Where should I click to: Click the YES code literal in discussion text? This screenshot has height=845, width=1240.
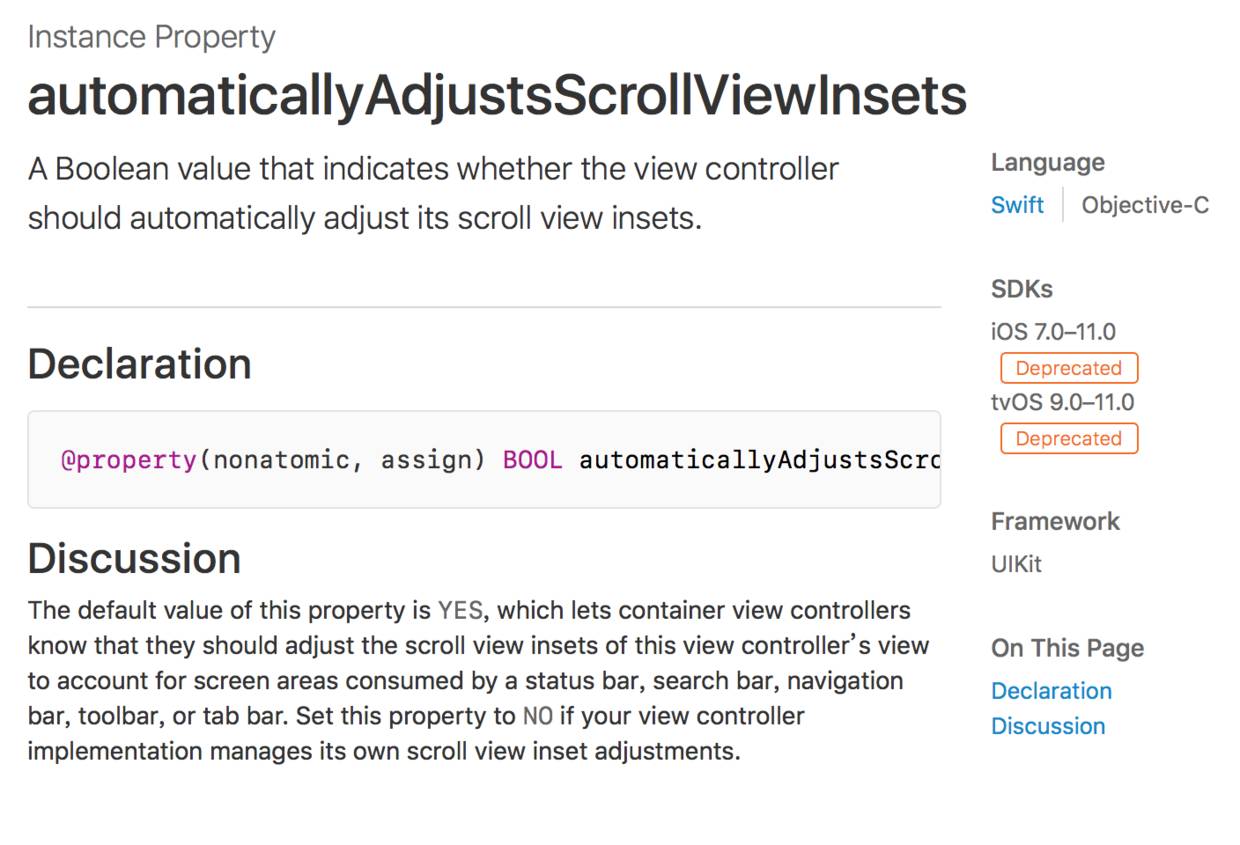[x=460, y=611]
